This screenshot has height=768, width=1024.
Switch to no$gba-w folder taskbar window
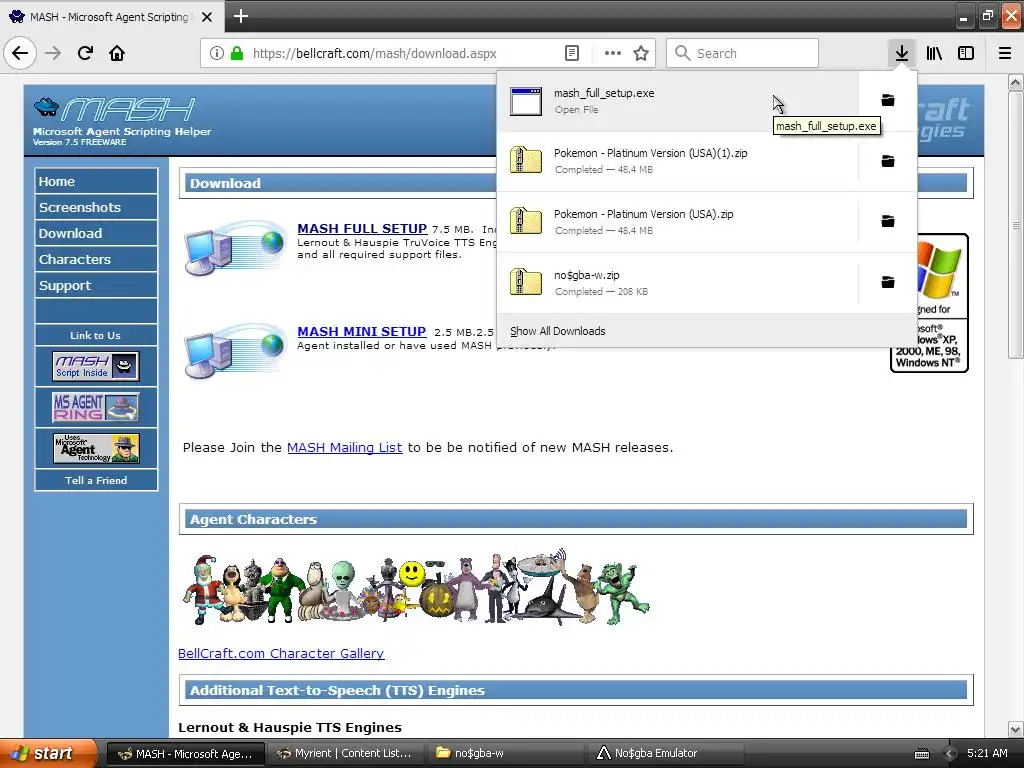coord(505,753)
